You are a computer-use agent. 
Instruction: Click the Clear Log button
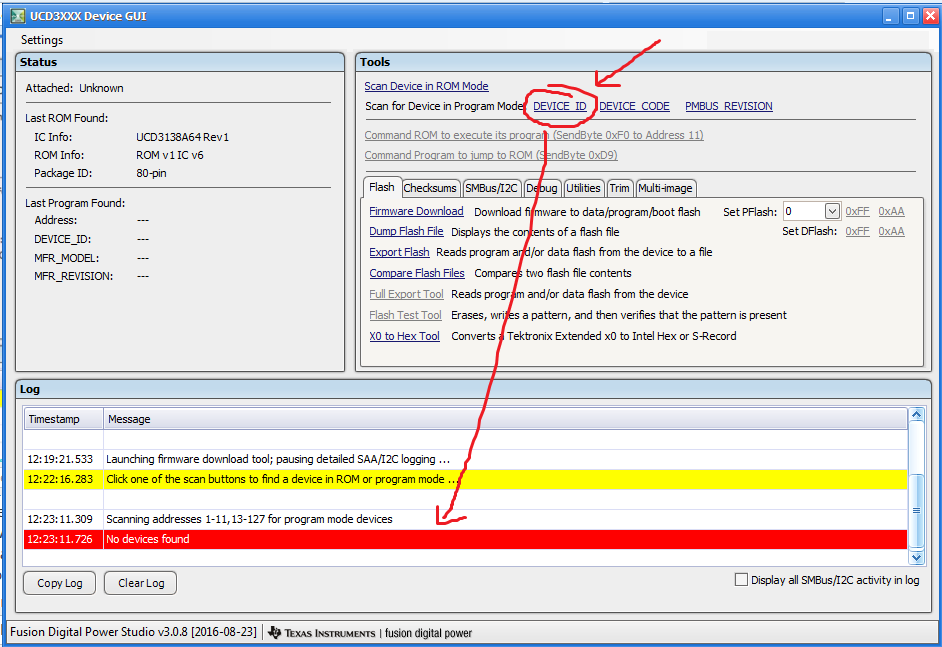click(x=141, y=583)
